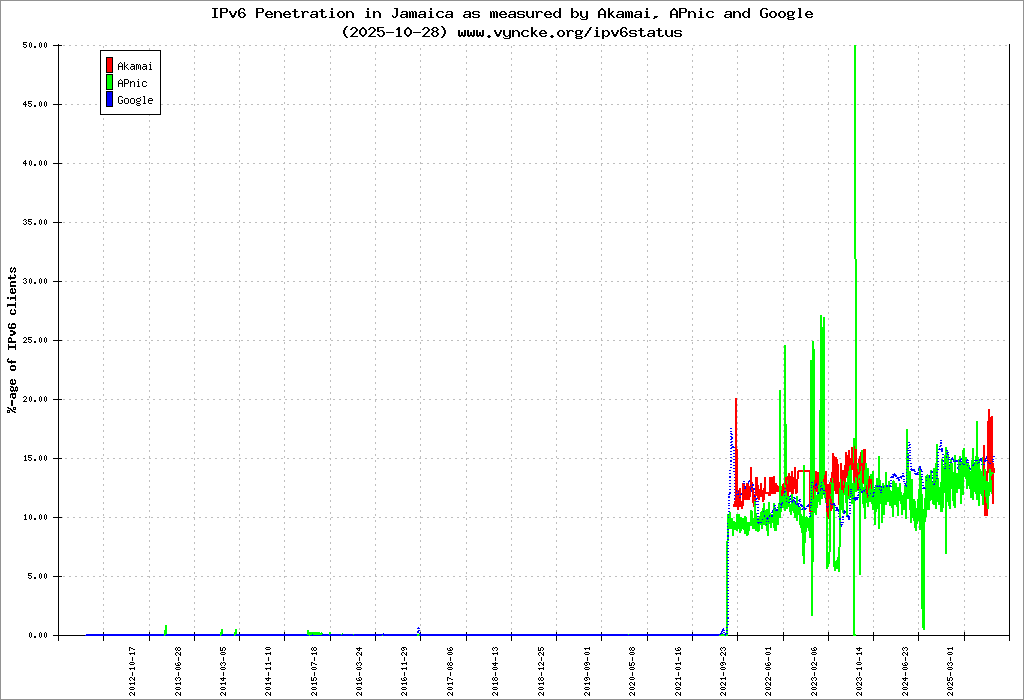Click the chart title about IPv6 Penetration in Jamaica
The width and height of the screenshot is (1024, 700).
point(512,14)
